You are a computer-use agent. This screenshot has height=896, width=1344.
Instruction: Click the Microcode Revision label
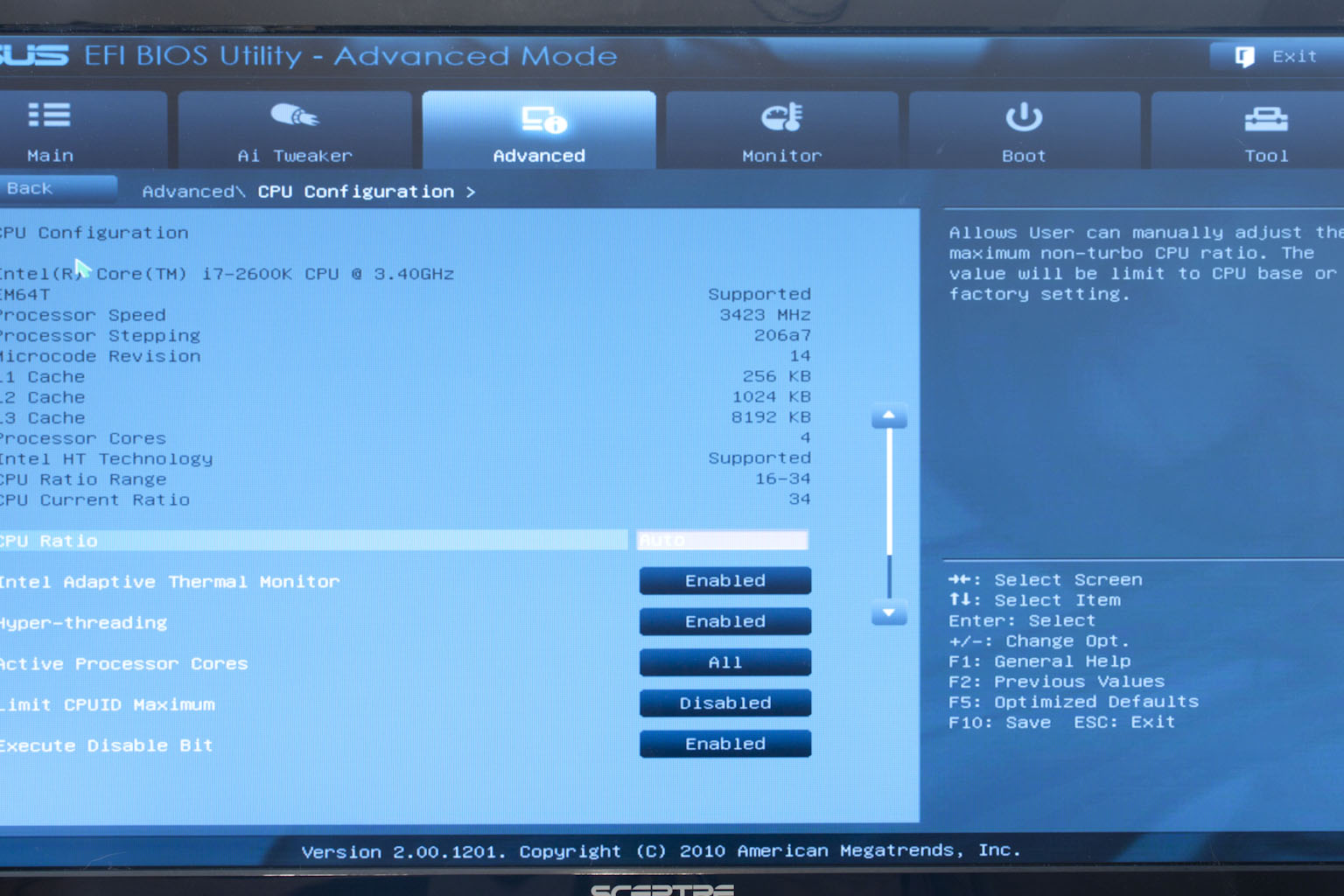coord(100,356)
